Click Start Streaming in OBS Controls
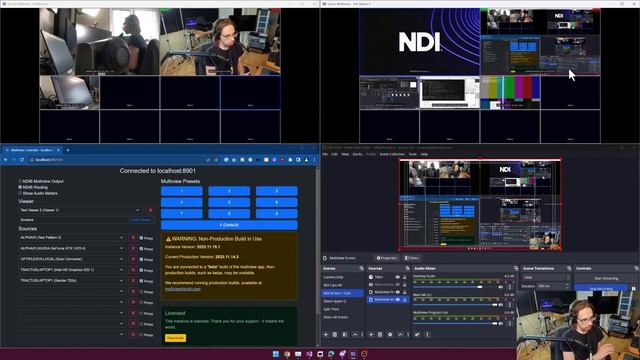 606,278
